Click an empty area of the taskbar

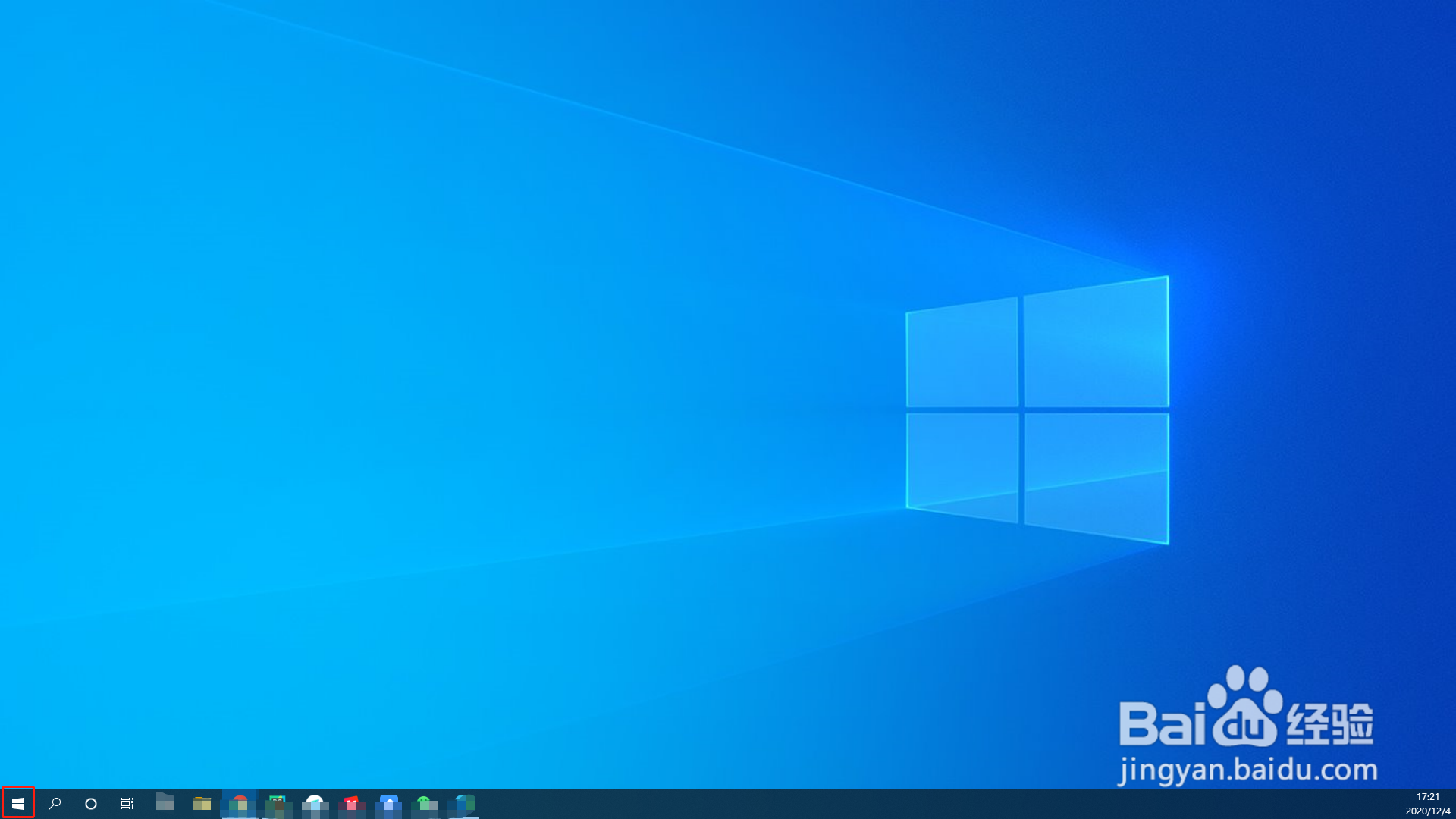(x=910, y=804)
